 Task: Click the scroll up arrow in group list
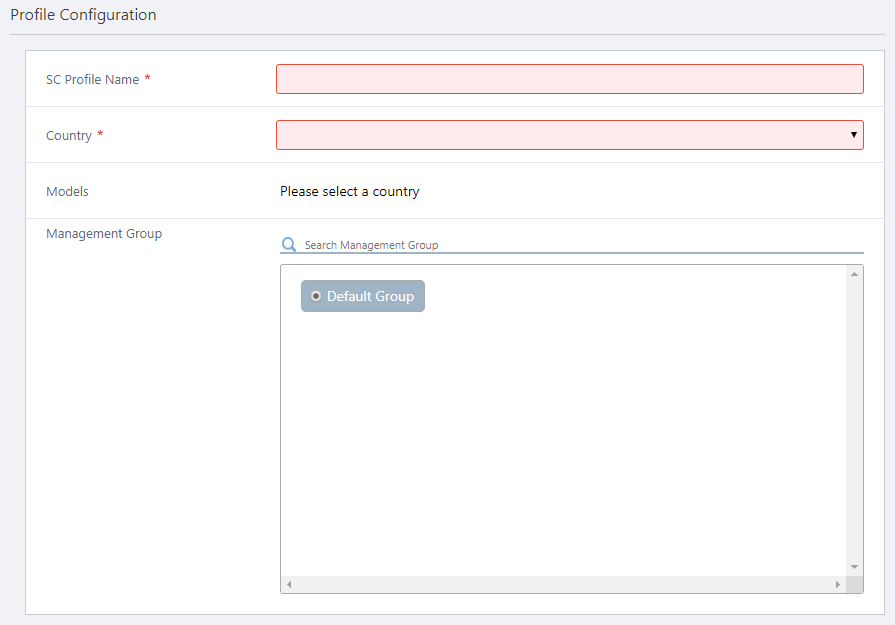[855, 274]
